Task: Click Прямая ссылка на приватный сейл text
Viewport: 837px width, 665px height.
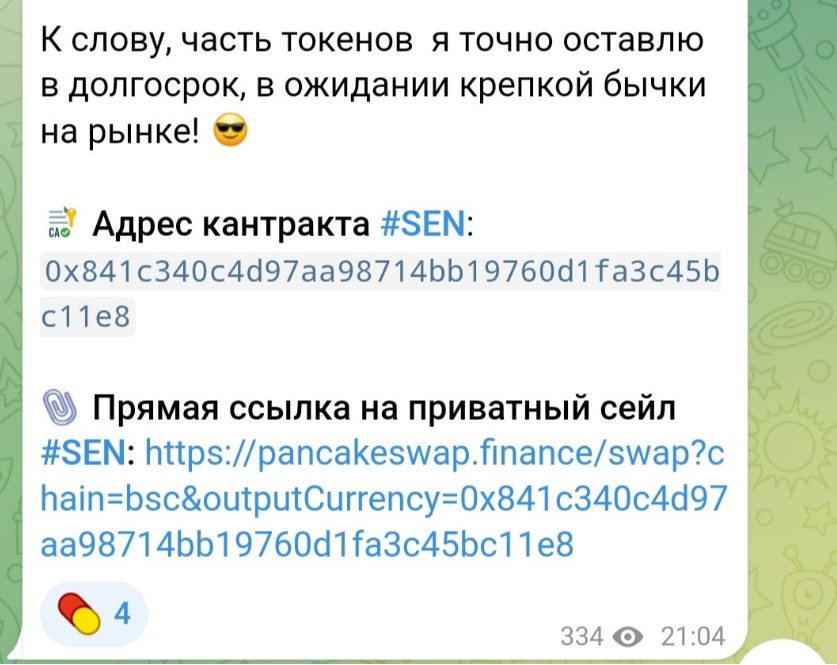Action: [384, 408]
